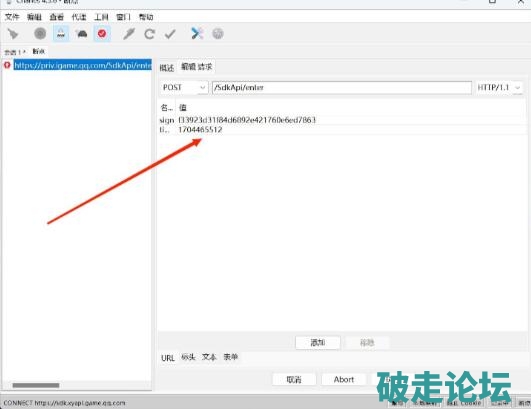Switch to the 标头 bottom tab
Image resolution: width=531 pixels, height=409 pixels.
(188, 357)
